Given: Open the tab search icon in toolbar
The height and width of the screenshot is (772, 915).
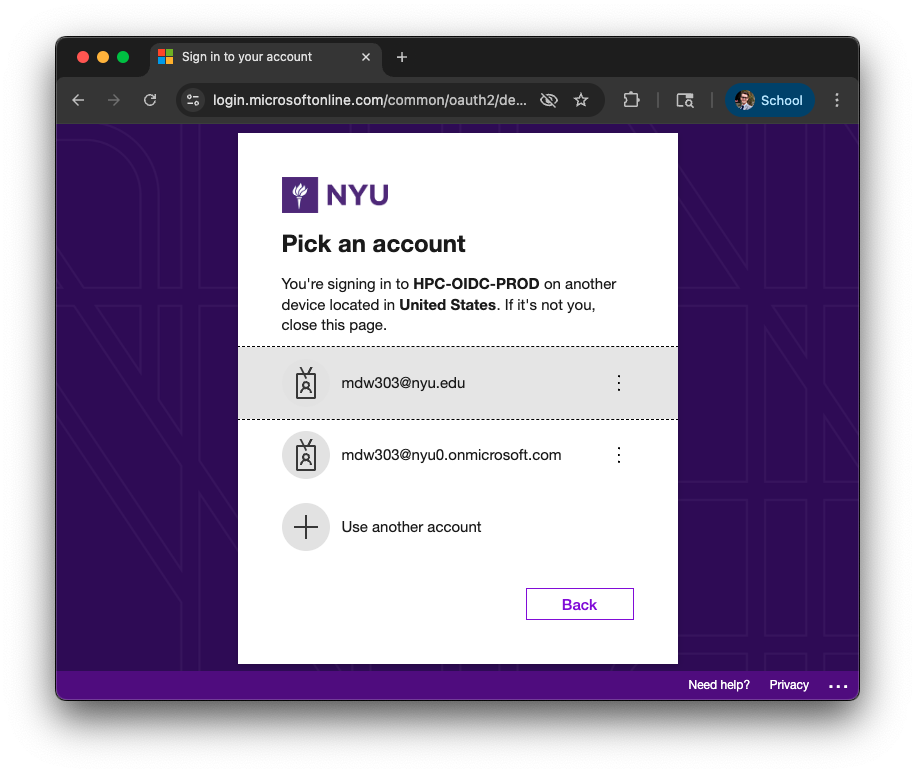Looking at the screenshot, I should point(685,100).
